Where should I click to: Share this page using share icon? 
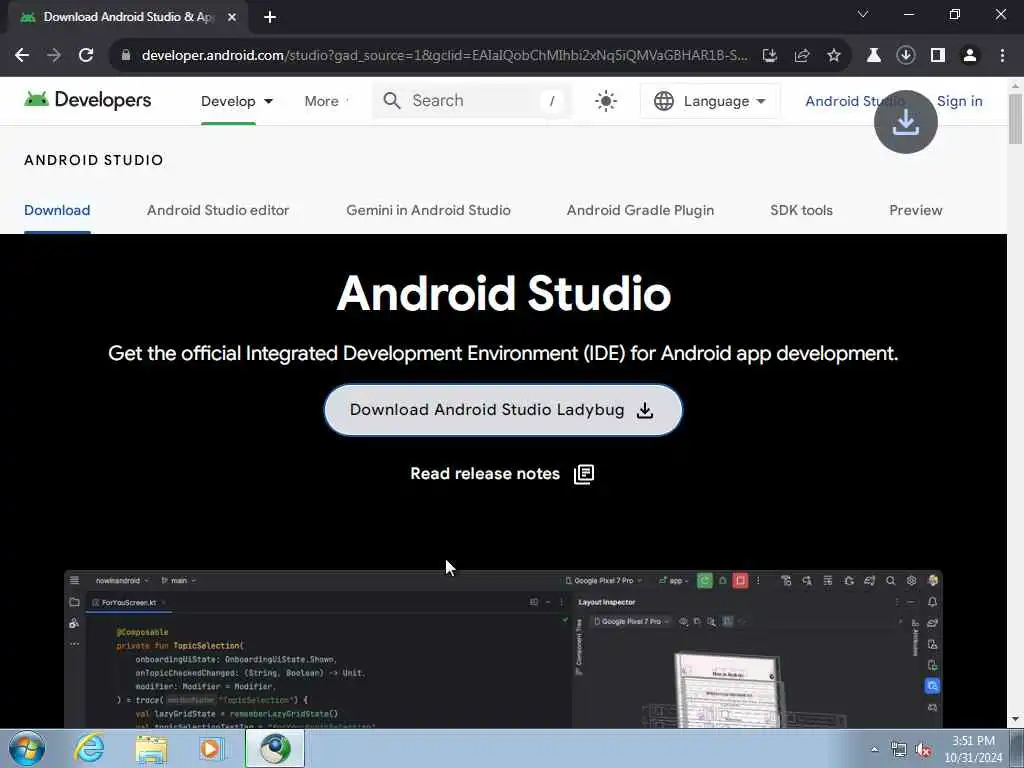pyautogui.click(x=802, y=56)
